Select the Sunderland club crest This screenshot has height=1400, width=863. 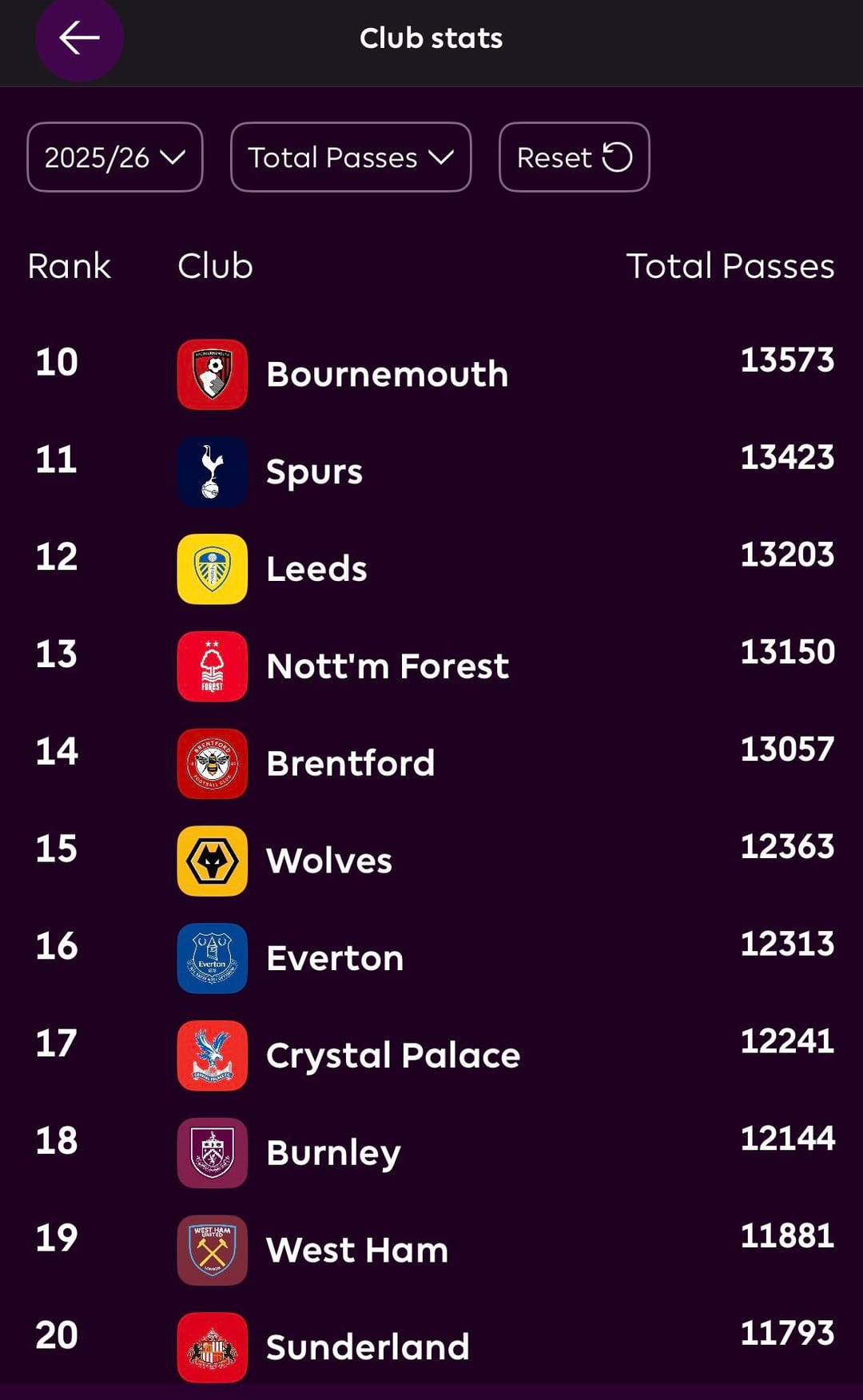pyautogui.click(x=212, y=1347)
